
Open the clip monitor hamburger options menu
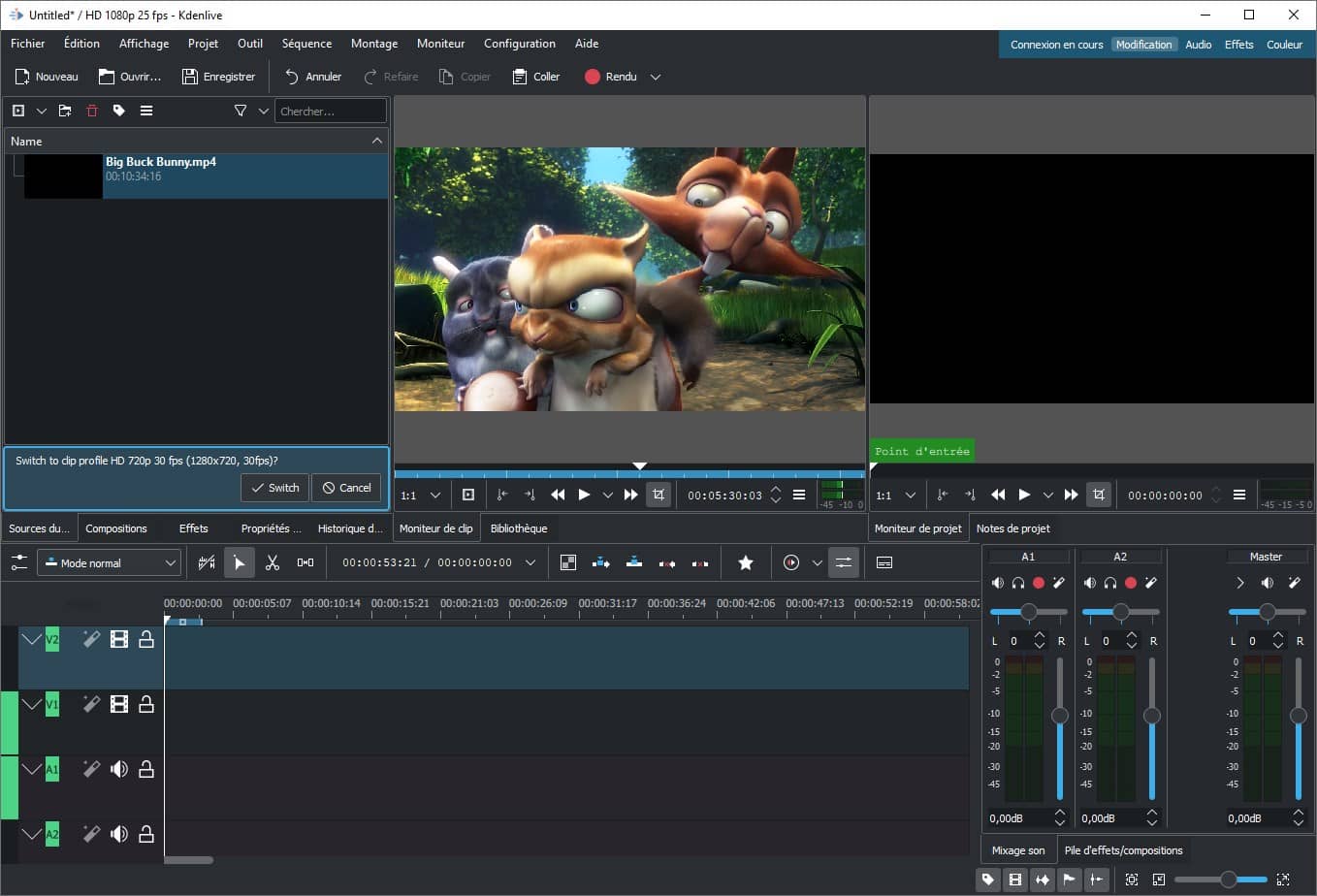[799, 495]
